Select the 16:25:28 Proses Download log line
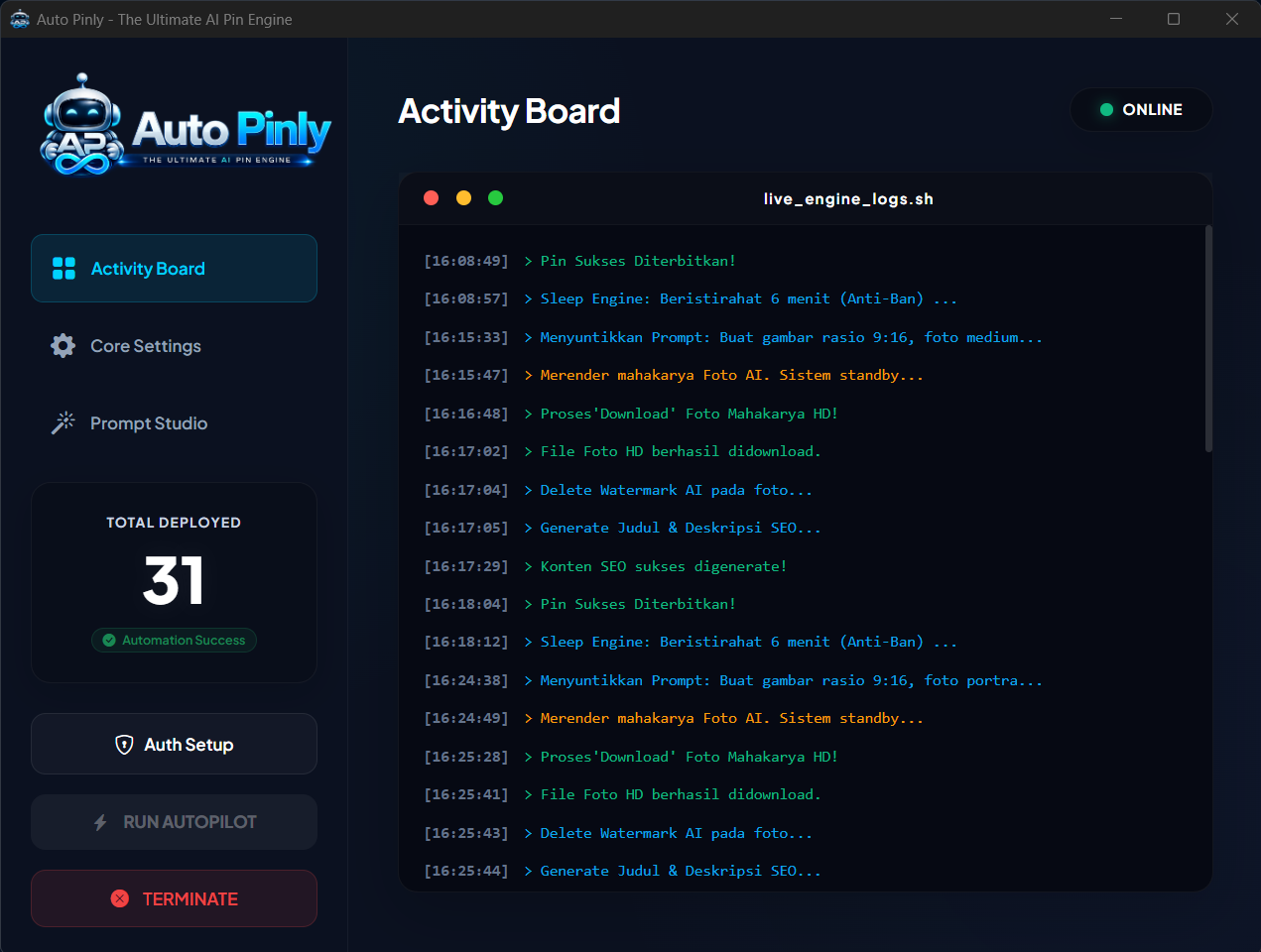Screen dimensions: 1261x952 pyautogui.click(x=631, y=757)
